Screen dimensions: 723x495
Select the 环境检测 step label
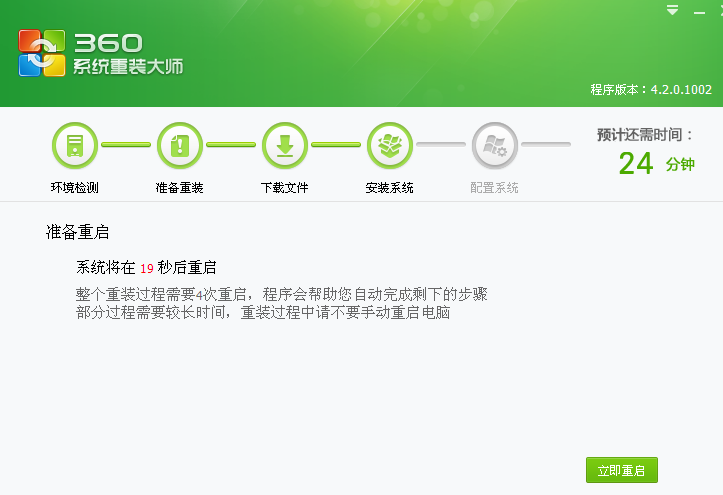(75, 188)
